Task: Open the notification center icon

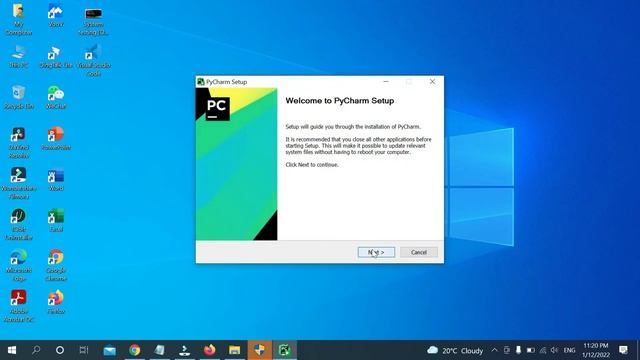Action: tap(623, 350)
